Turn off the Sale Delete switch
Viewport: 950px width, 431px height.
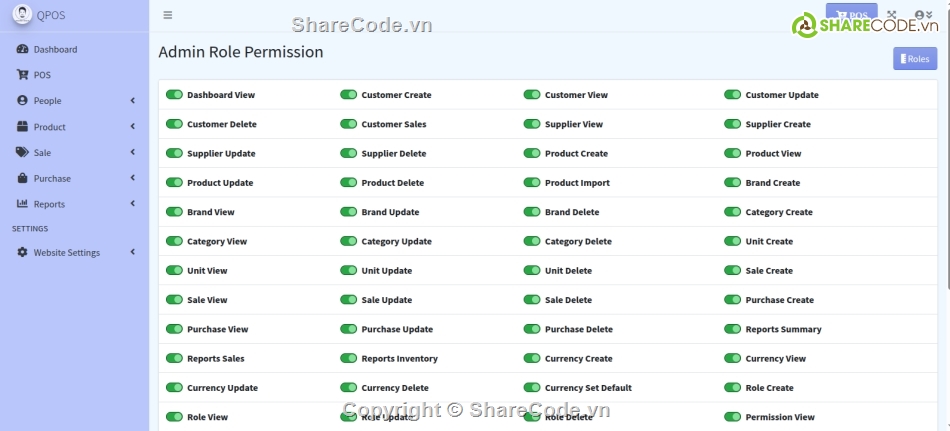(532, 299)
